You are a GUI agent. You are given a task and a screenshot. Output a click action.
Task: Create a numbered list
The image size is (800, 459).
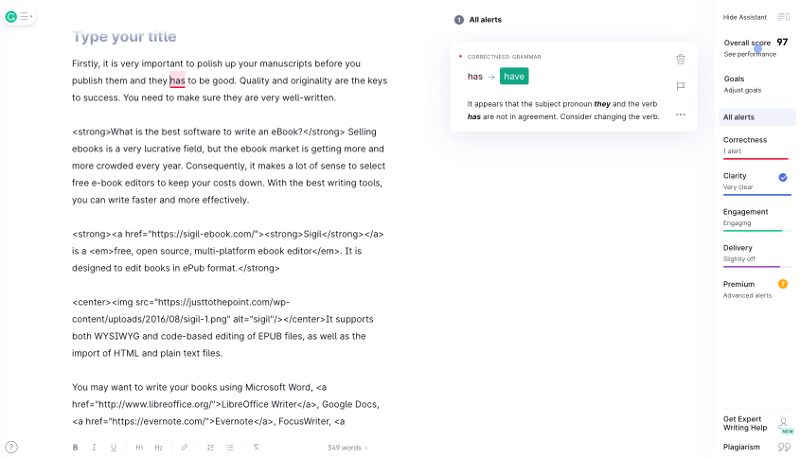(211, 447)
